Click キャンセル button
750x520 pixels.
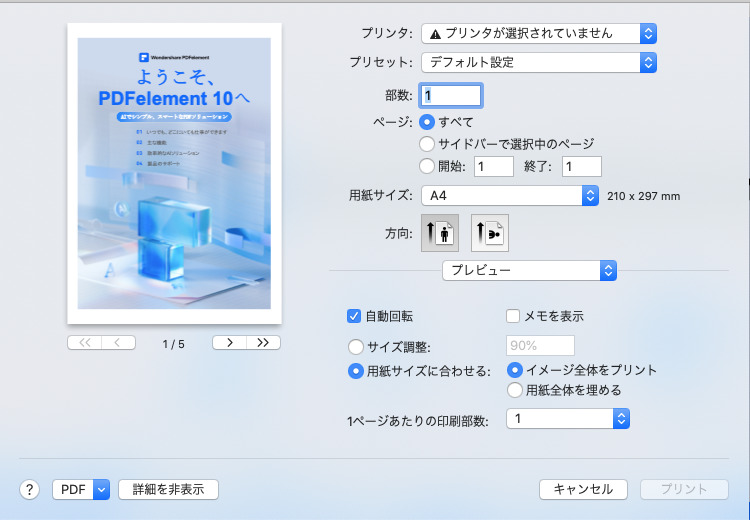coord(583,489)
